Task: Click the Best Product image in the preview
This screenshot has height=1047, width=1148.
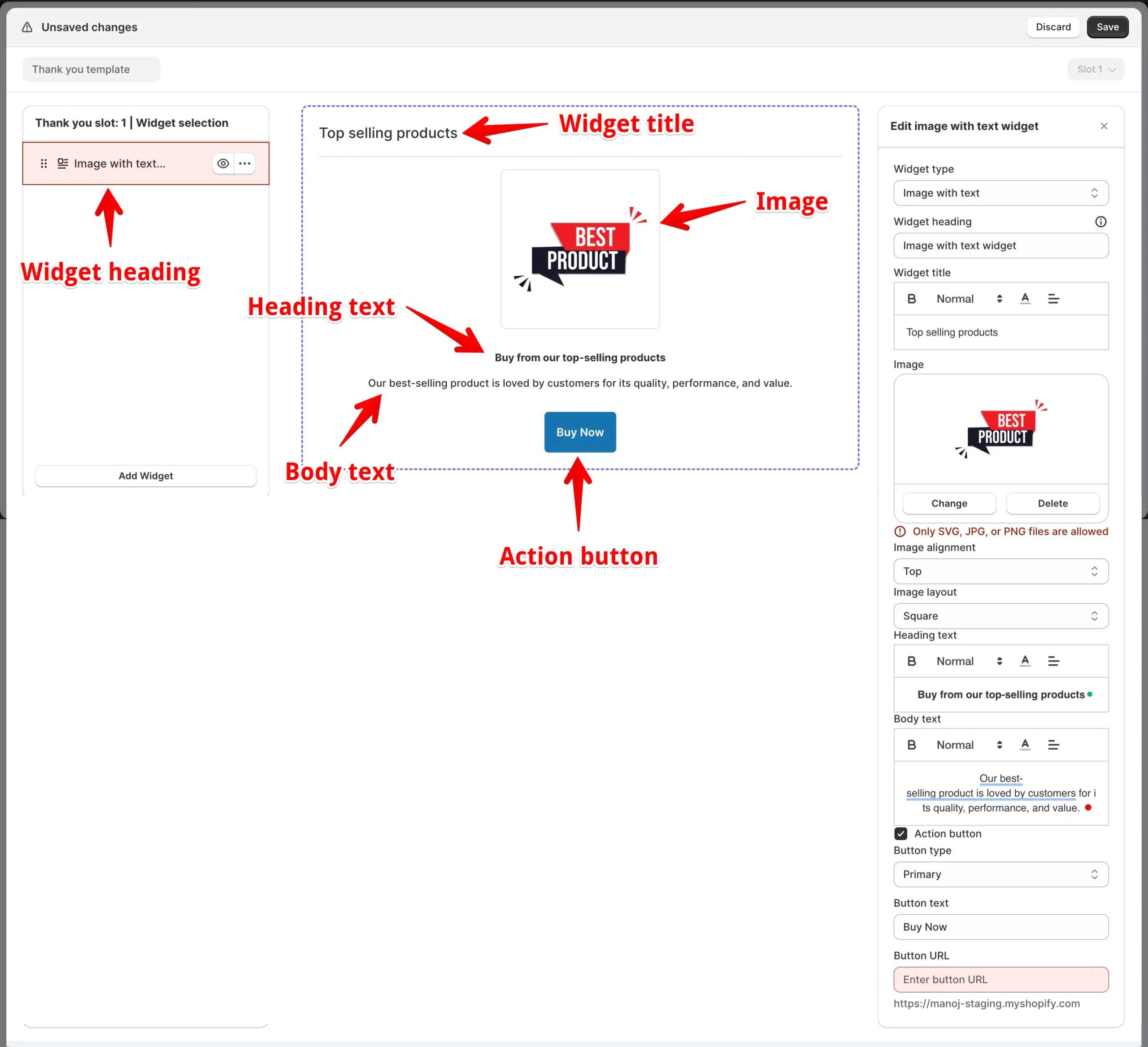Action: (x=580, y=249)
